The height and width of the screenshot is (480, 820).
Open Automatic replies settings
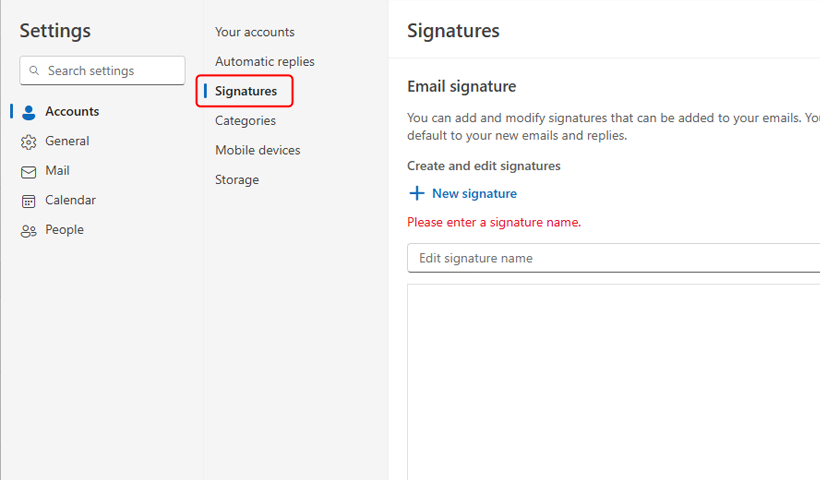pos(265,62)
